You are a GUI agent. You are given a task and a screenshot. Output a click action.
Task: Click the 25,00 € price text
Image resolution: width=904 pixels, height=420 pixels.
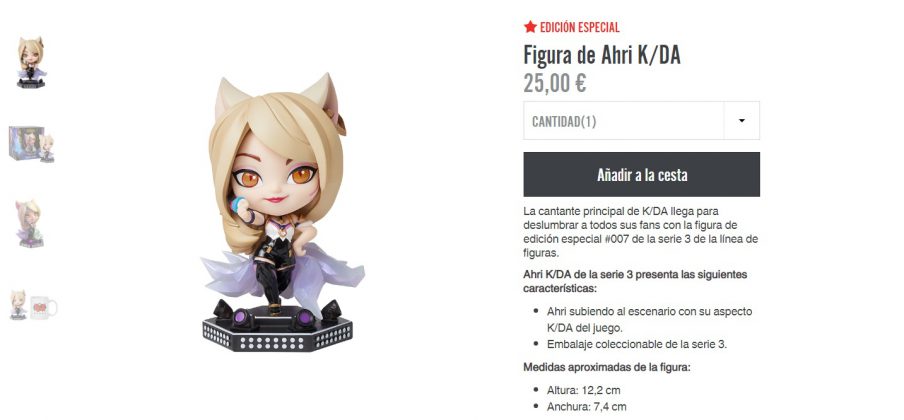[x=555, y=83]
